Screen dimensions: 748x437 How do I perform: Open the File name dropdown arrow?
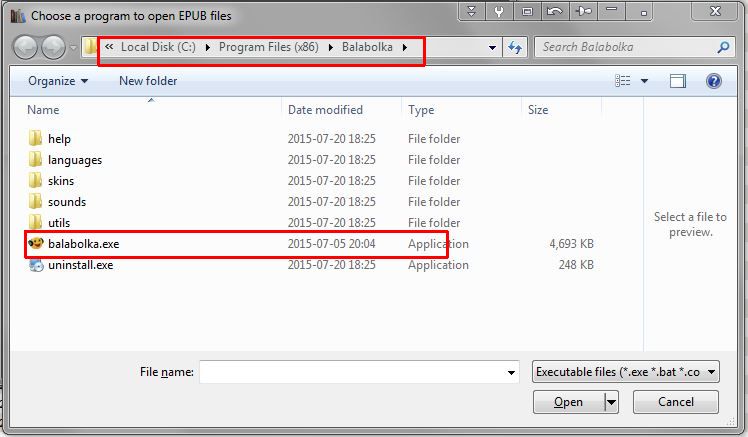(511, 372)
